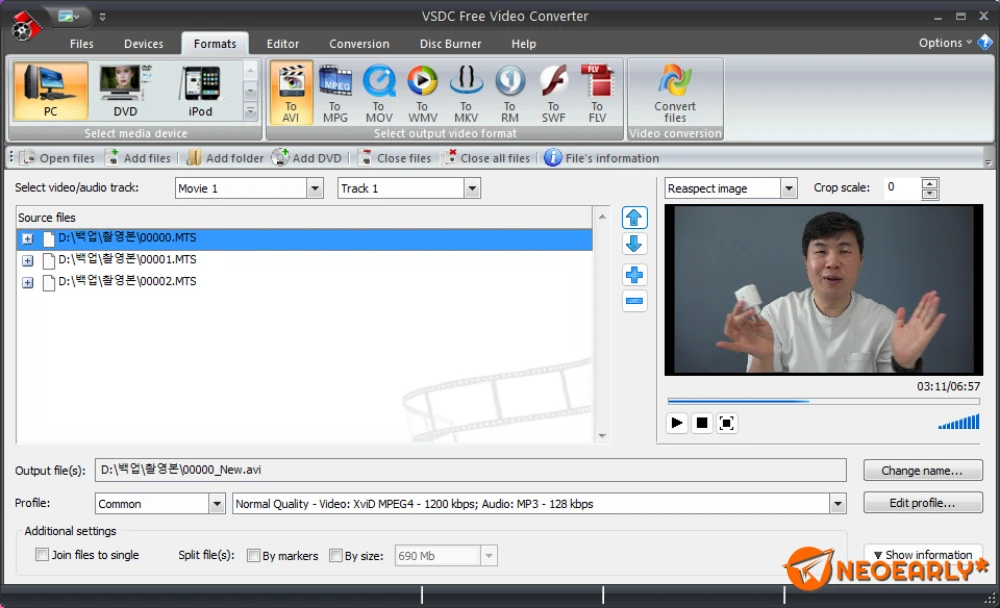Increase the Crop scale value

pyautogui.click(x=929, y=183)
